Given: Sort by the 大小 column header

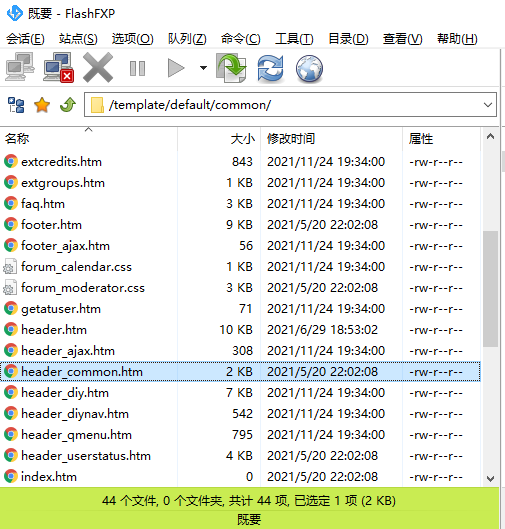Looking at the screenshot, I should pyautogui.click(x=219, y=139).
